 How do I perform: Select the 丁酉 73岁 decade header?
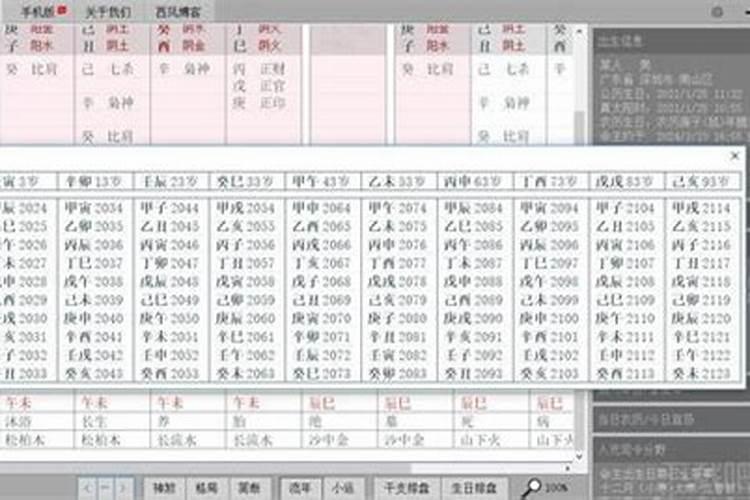coord(550,182)
